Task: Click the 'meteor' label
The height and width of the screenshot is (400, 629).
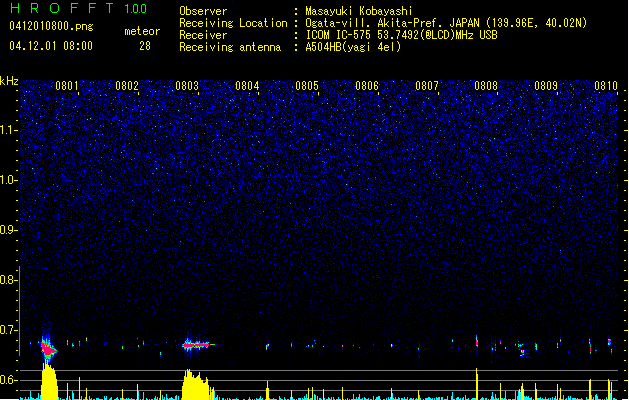Action: [142, 31]
